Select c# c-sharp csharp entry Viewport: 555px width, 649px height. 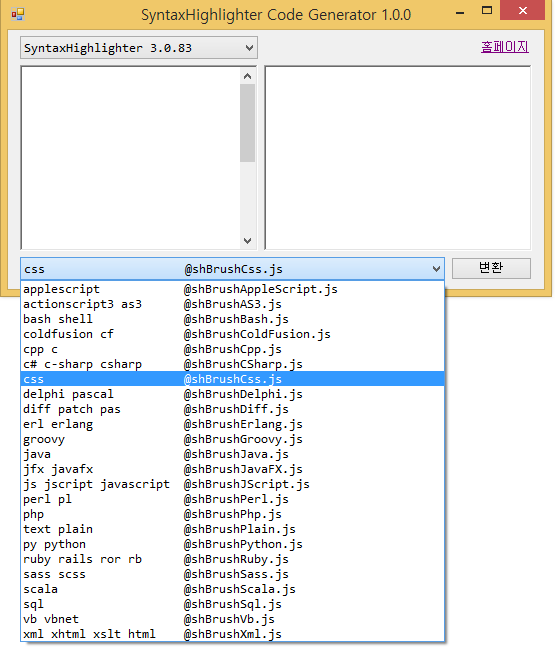pyautogui.click(x=232, y=364)
